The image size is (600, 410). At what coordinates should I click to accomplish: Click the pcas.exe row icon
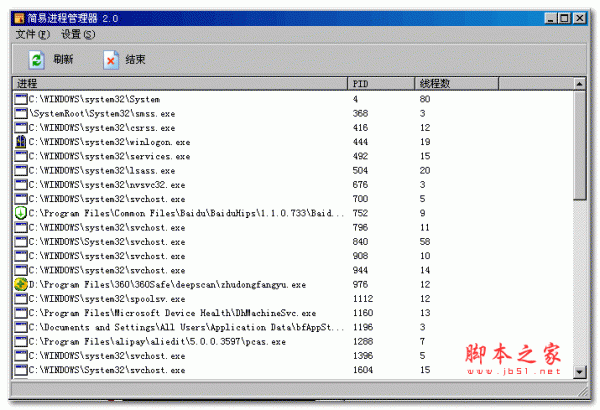[x=21, y=341]
